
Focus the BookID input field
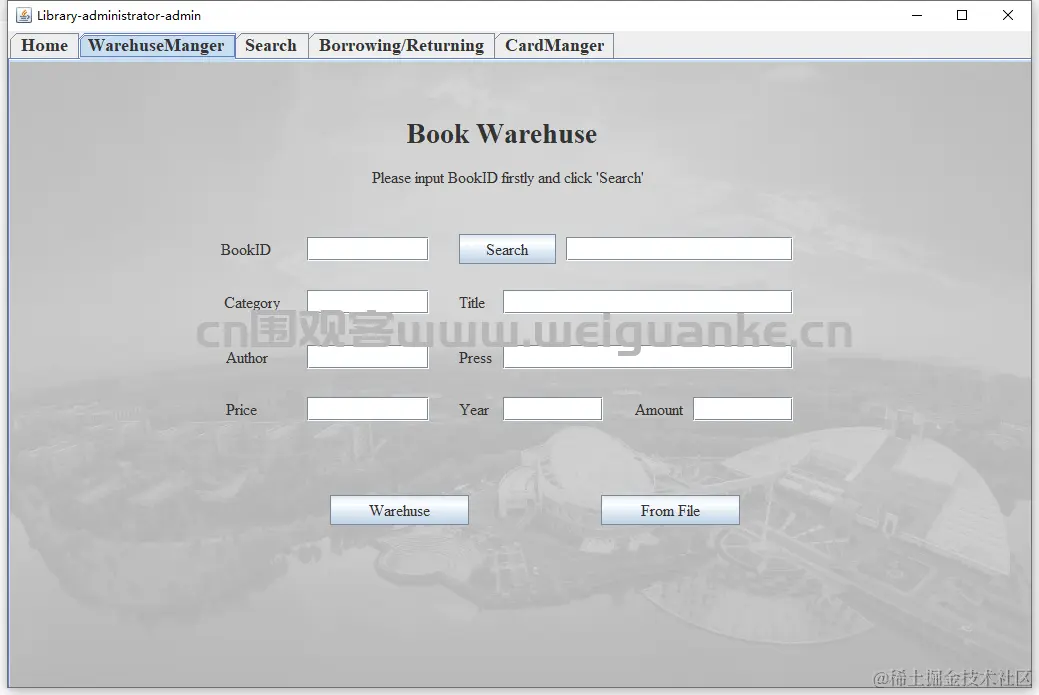pos(368,249)
